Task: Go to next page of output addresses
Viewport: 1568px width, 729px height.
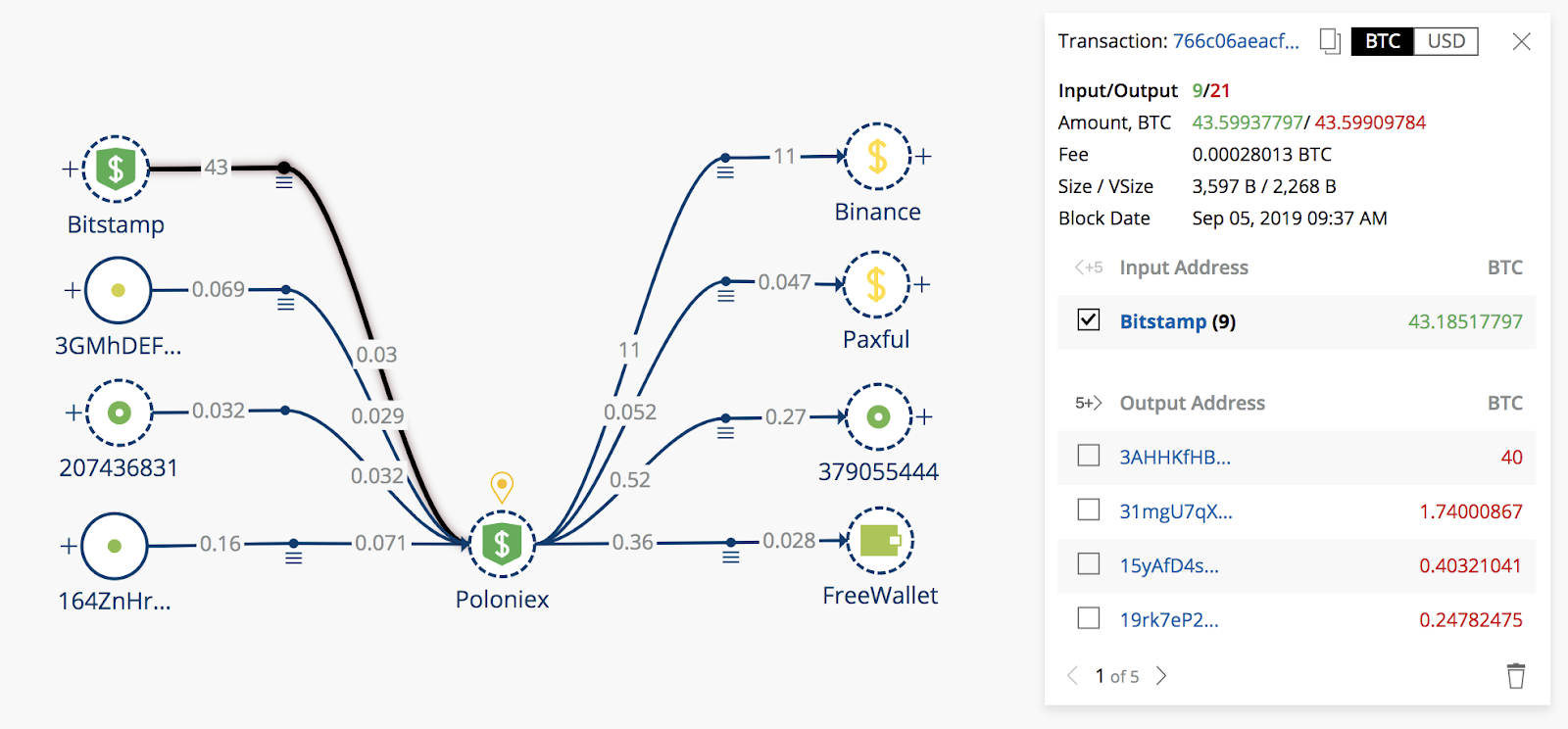Action: 1161,676
